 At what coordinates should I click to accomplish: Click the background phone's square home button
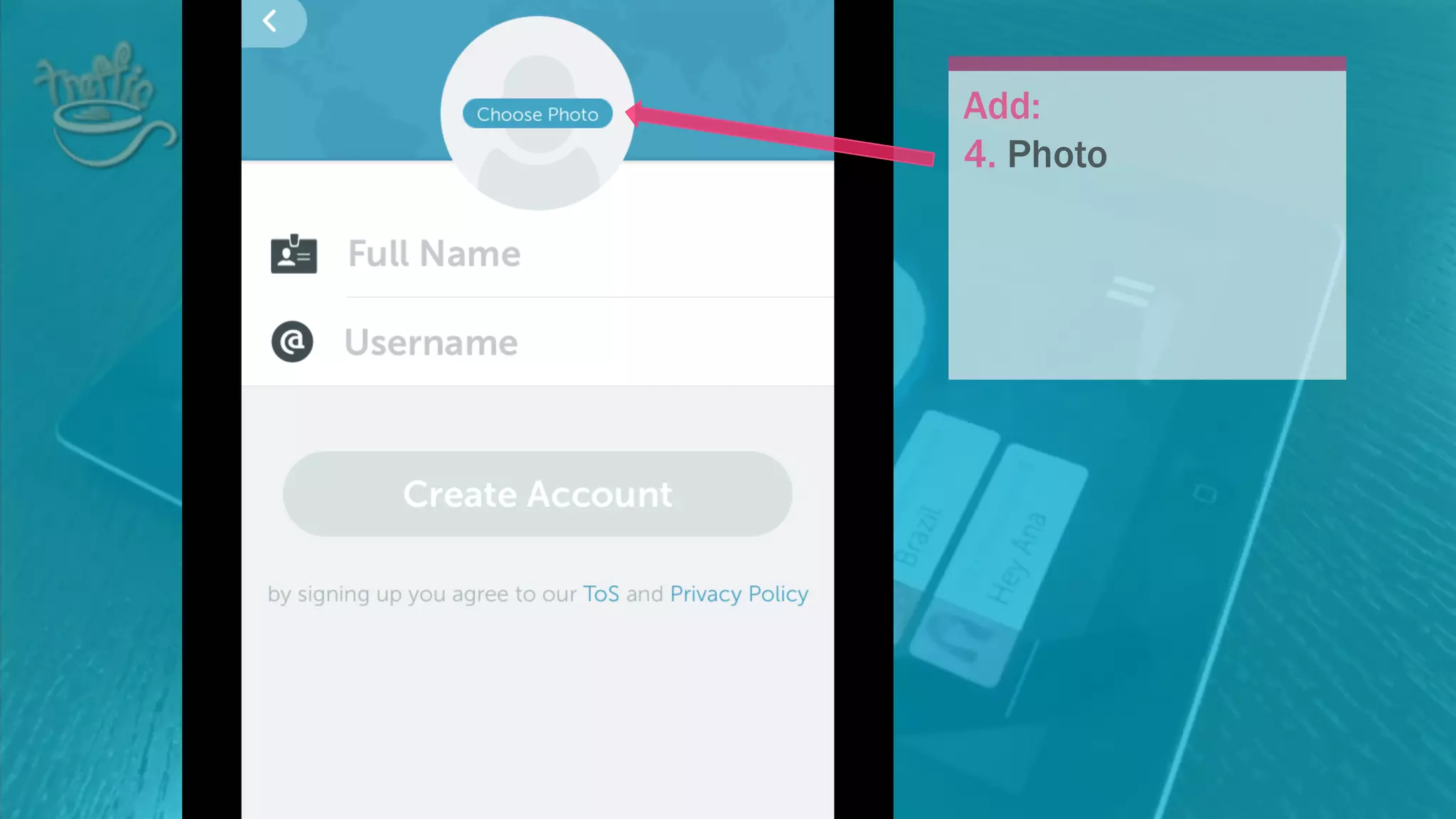(1205, 493)
